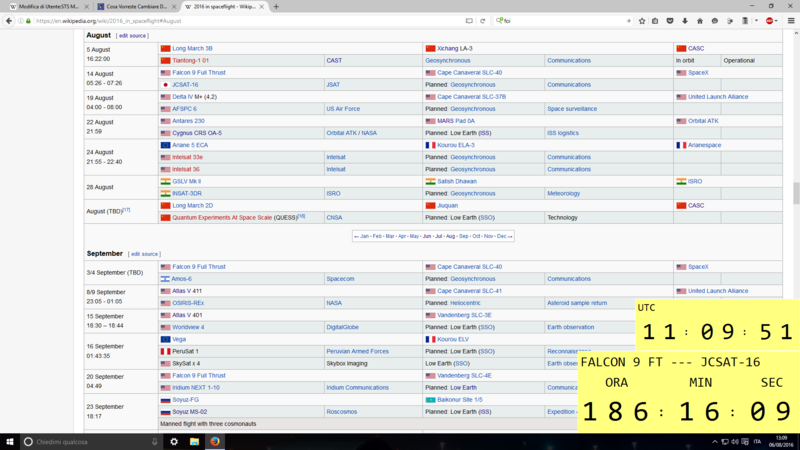
Task: Open the AFSPC 6 link
Action: click(184, 109)
